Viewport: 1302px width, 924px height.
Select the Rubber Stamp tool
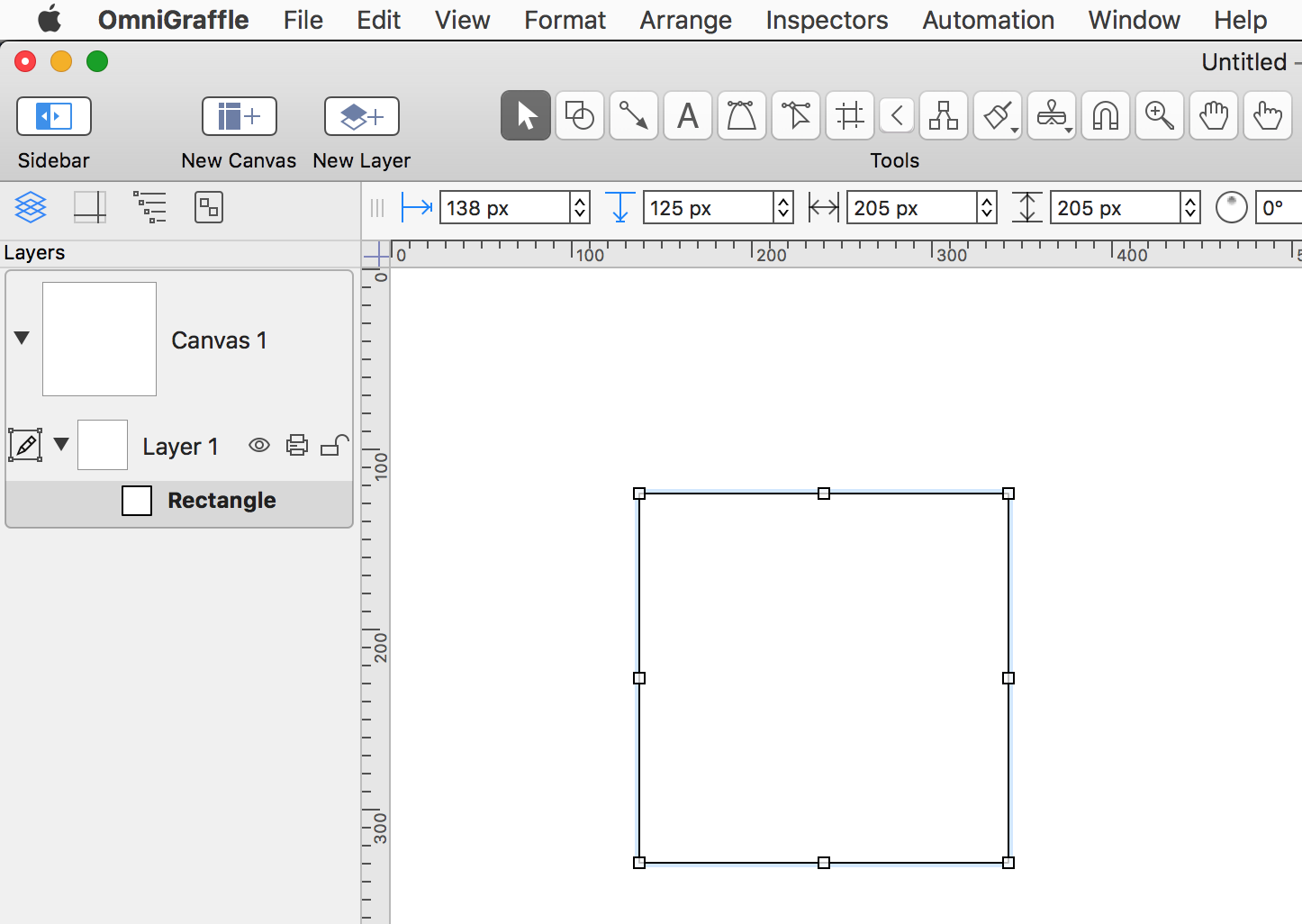[1051, 116]
